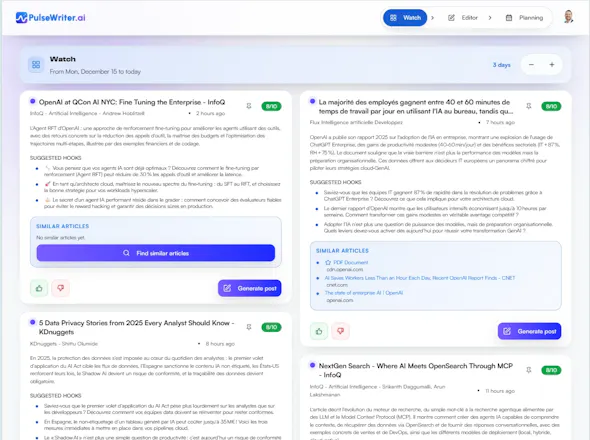Dislike the La majorité des employés article

pyautogui.click(x=341, y=331)
